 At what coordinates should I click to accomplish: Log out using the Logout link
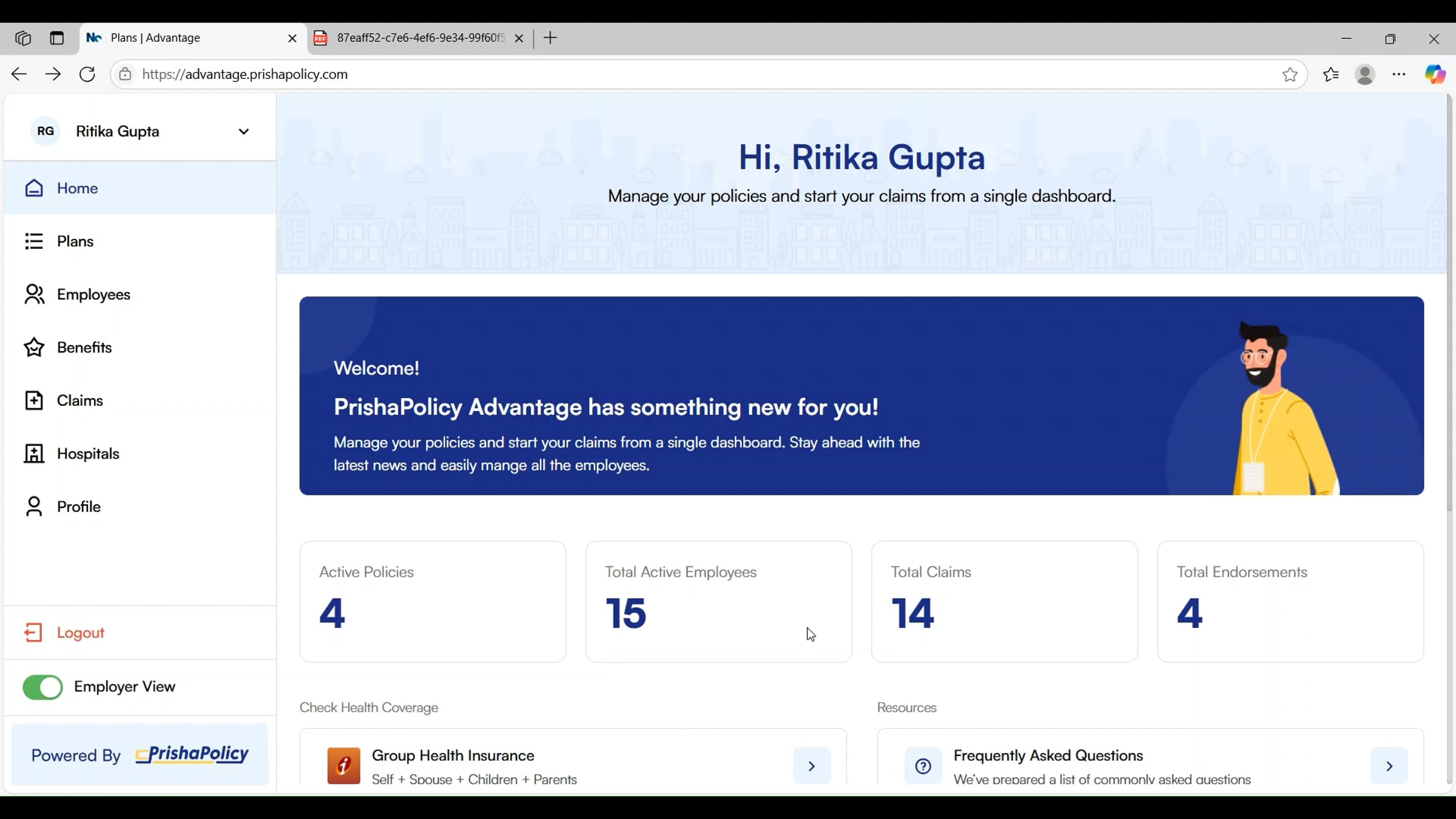(x=80, y=633)
